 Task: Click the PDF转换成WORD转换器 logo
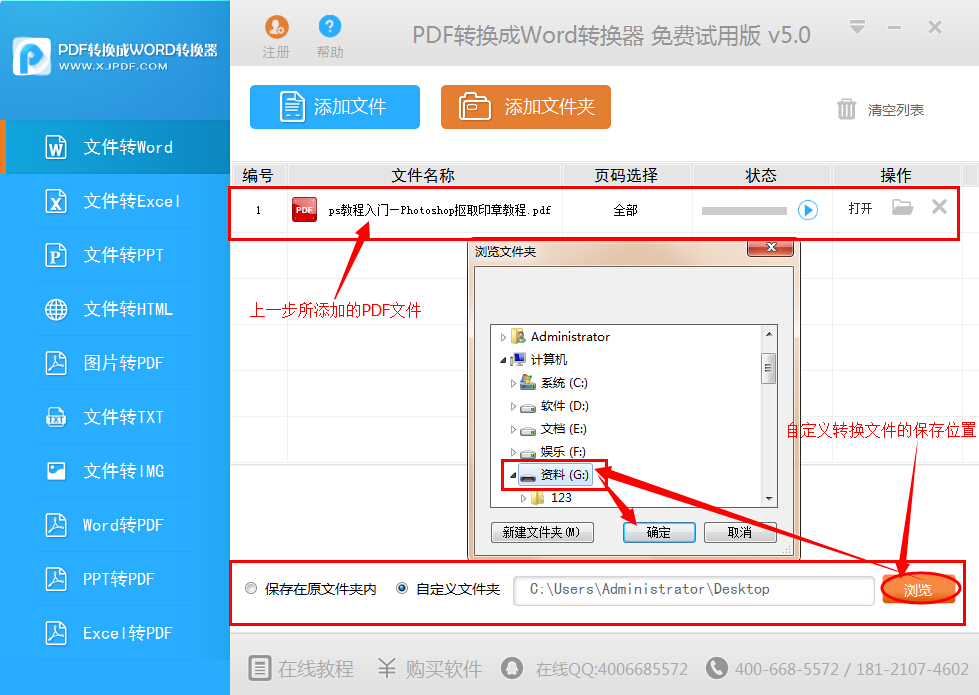tap(115, 56)
